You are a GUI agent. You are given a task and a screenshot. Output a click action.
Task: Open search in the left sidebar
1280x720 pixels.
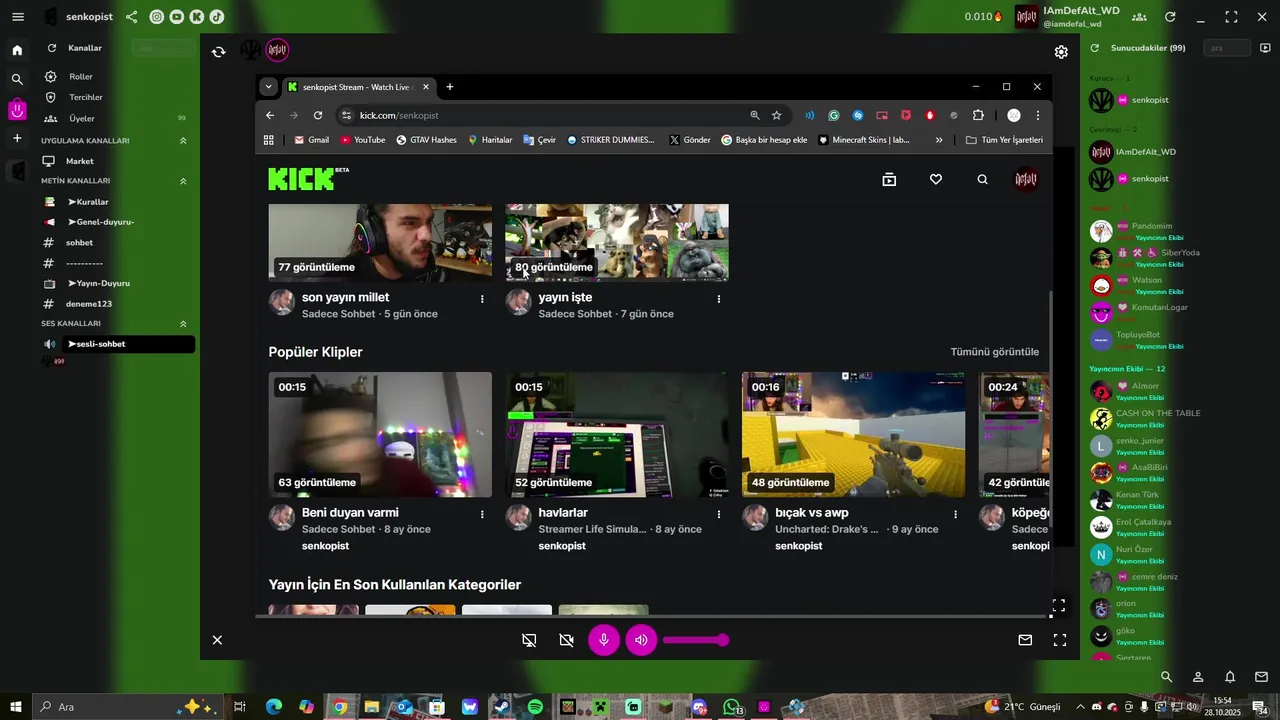(x=17, y=79)
